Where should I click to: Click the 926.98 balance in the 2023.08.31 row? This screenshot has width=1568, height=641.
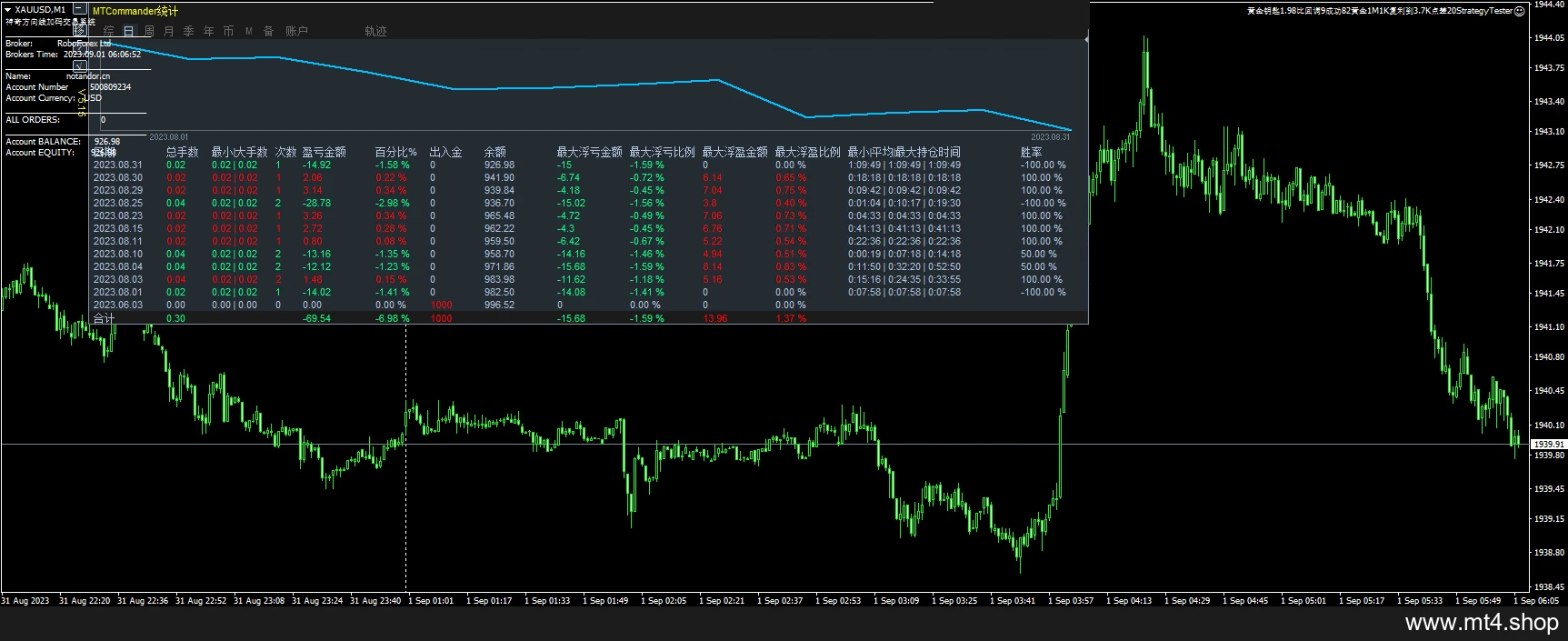click(x=499, y=165)
